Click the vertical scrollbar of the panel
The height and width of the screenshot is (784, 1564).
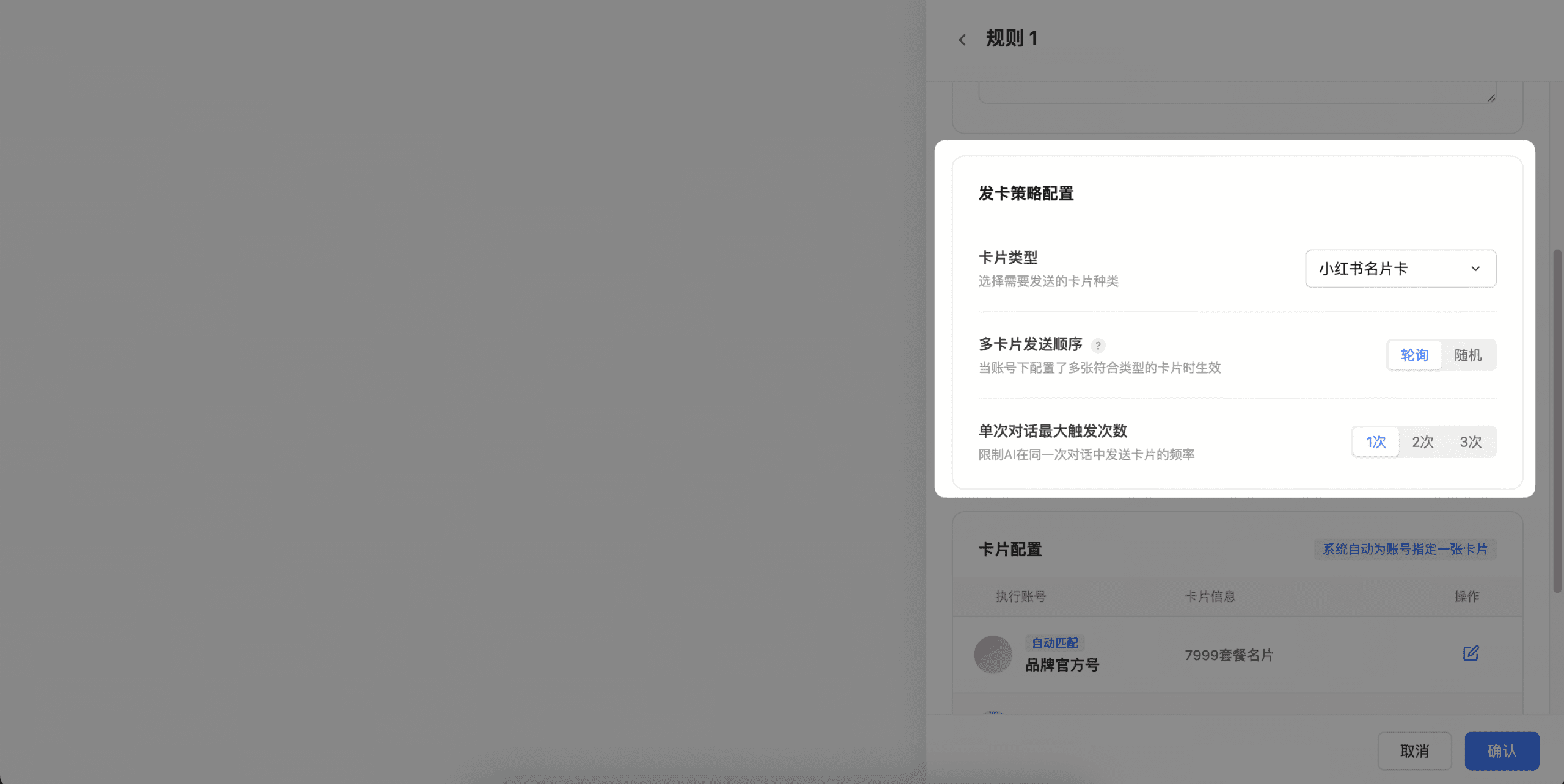click(x=1557, y=421)
